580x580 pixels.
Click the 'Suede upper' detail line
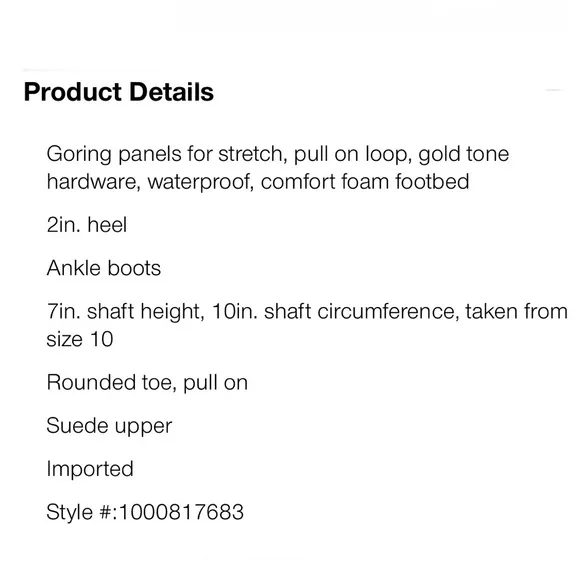(109, 426)
